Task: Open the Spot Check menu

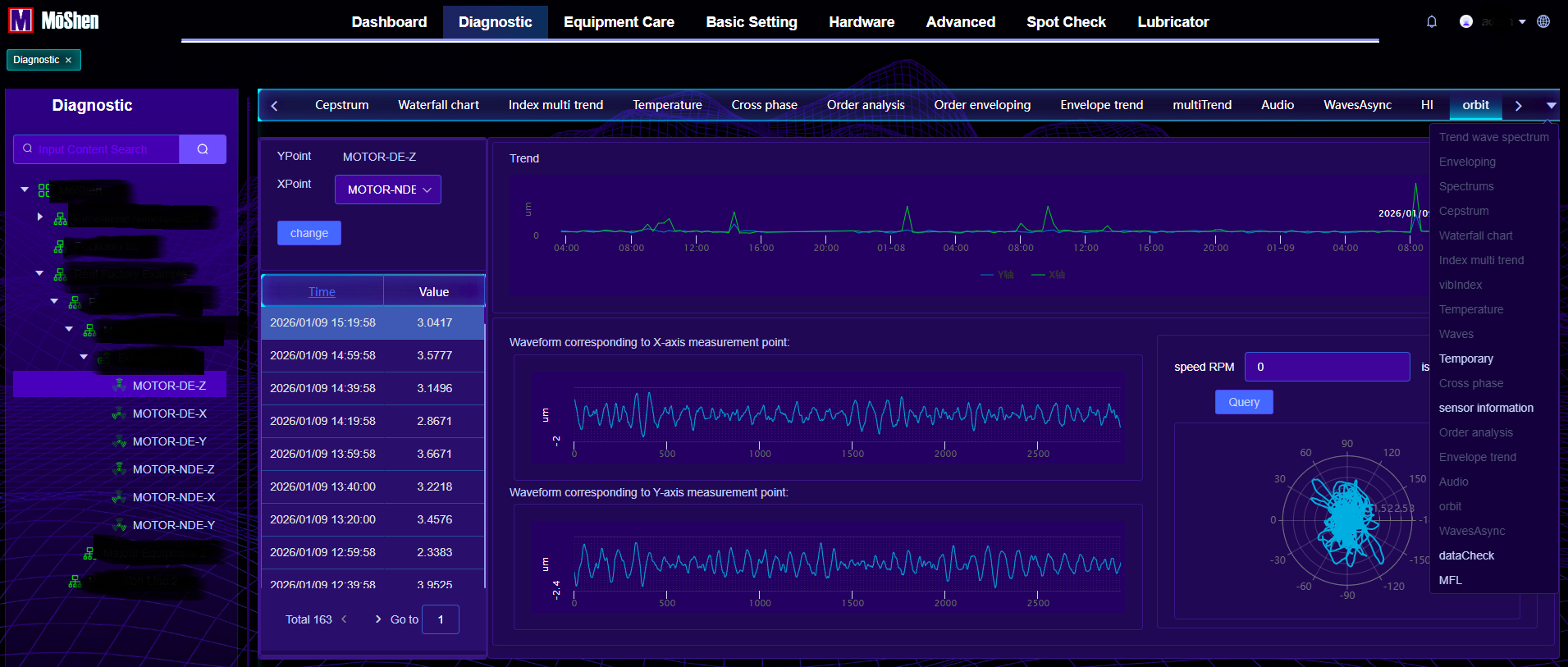Action: click(x=1066, y=22)
